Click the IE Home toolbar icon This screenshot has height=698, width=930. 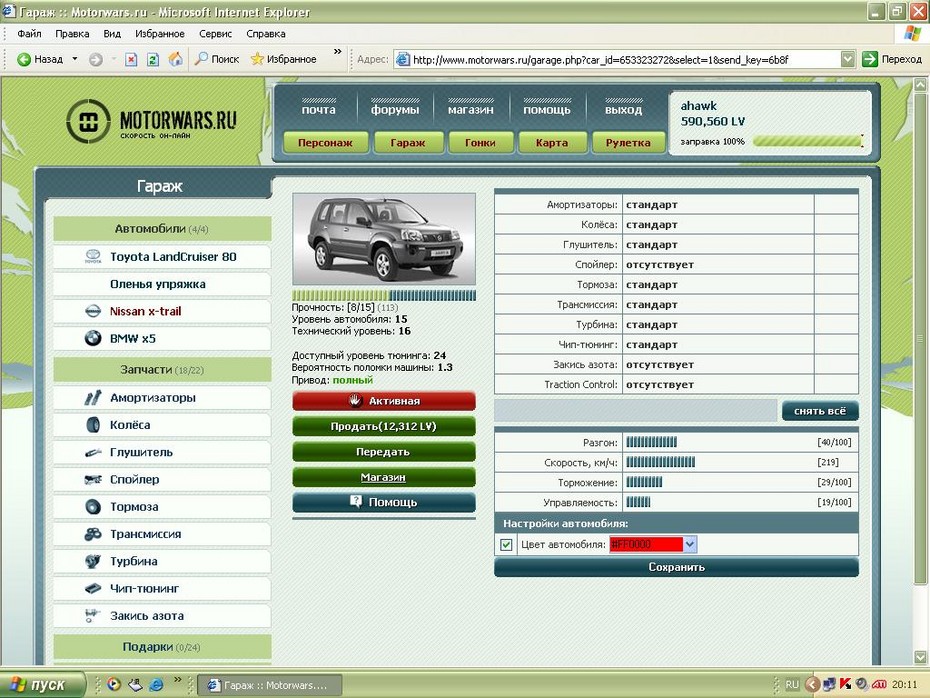point(175,59)
